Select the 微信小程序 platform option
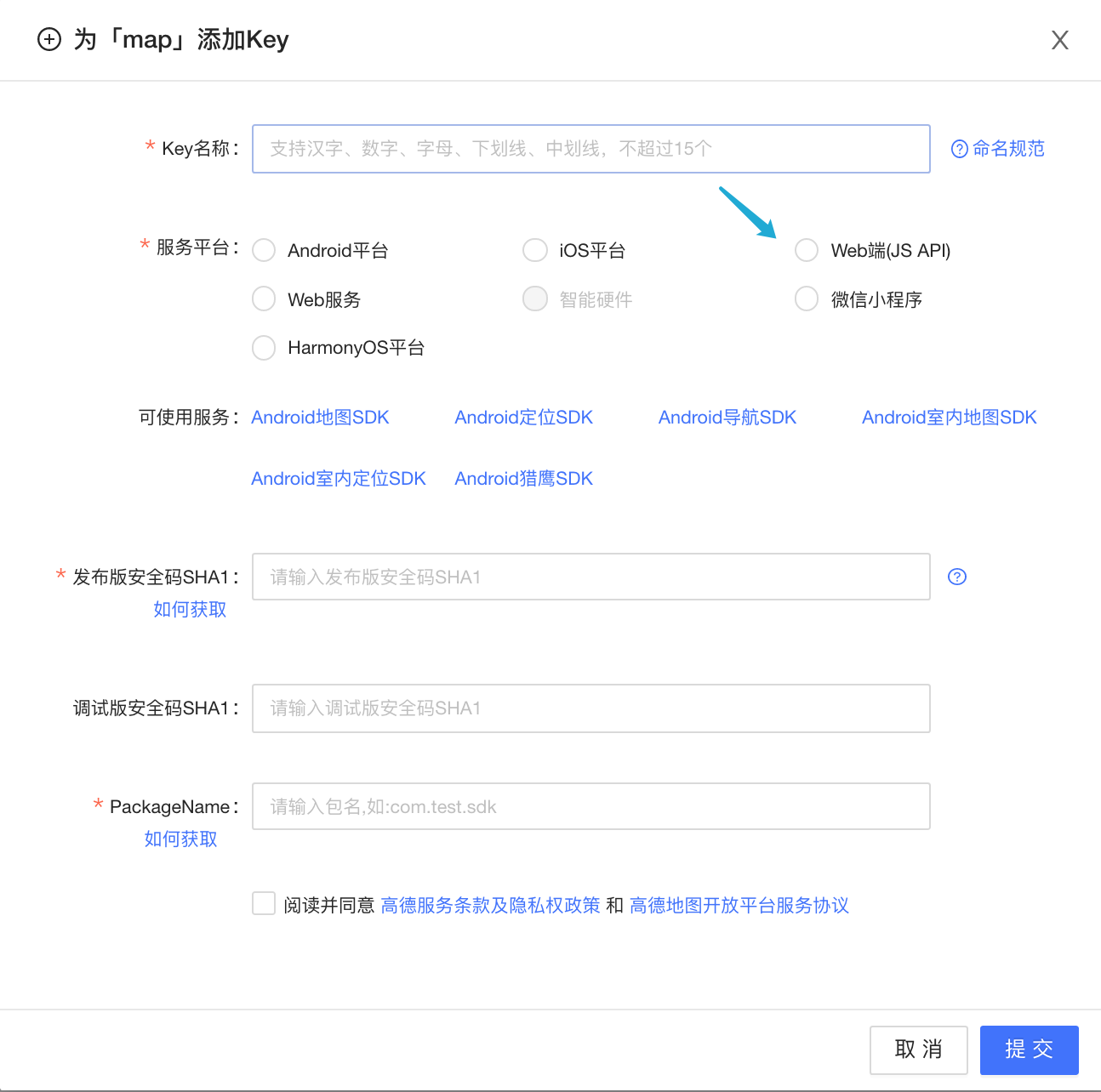The height and width of the screenshot is (1092, 1101). pos(807,299)
